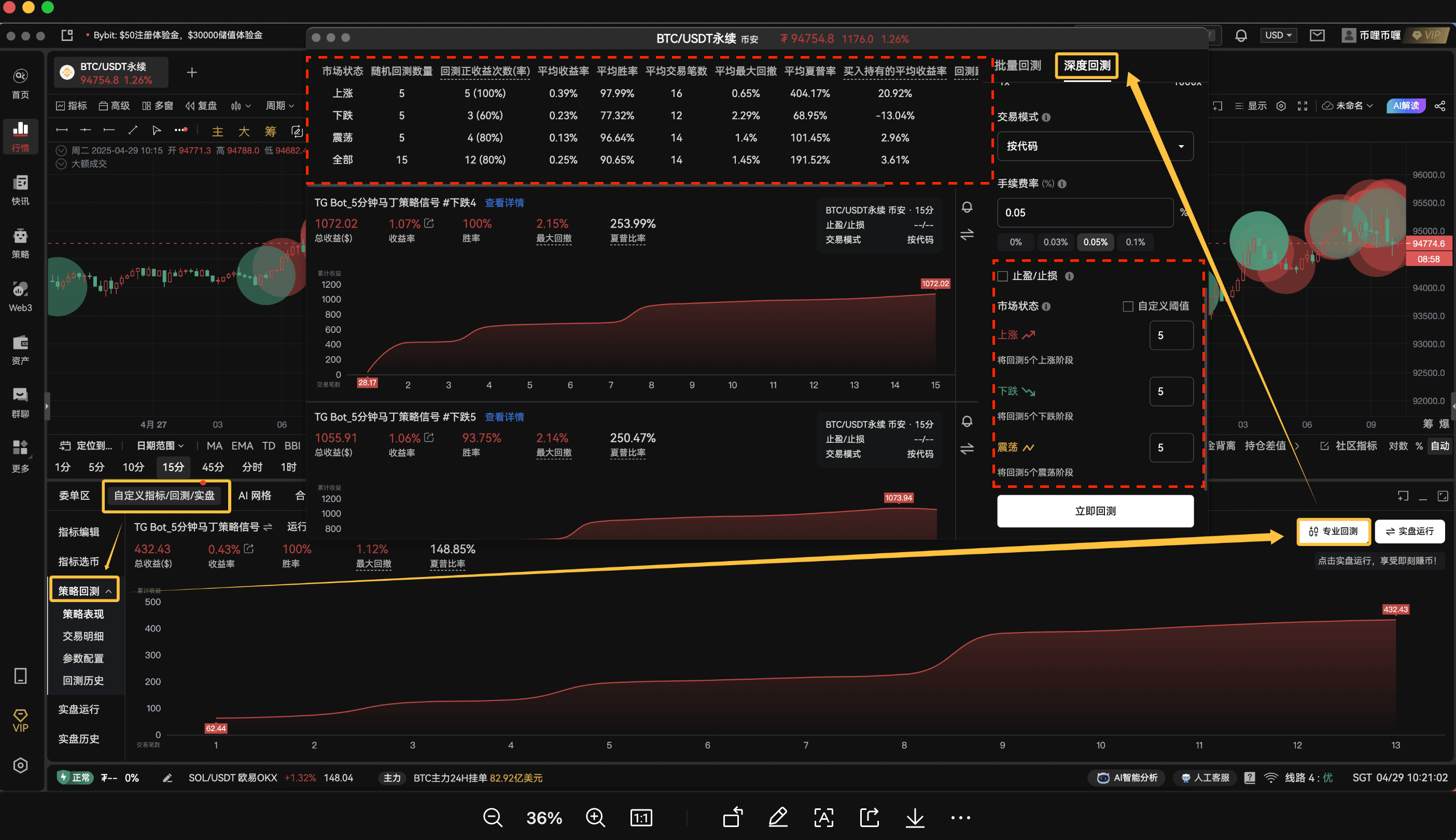Click the alert bell for #下跌4 result
The height and width of the screenshot is (840, 1456).
point(967,207)
